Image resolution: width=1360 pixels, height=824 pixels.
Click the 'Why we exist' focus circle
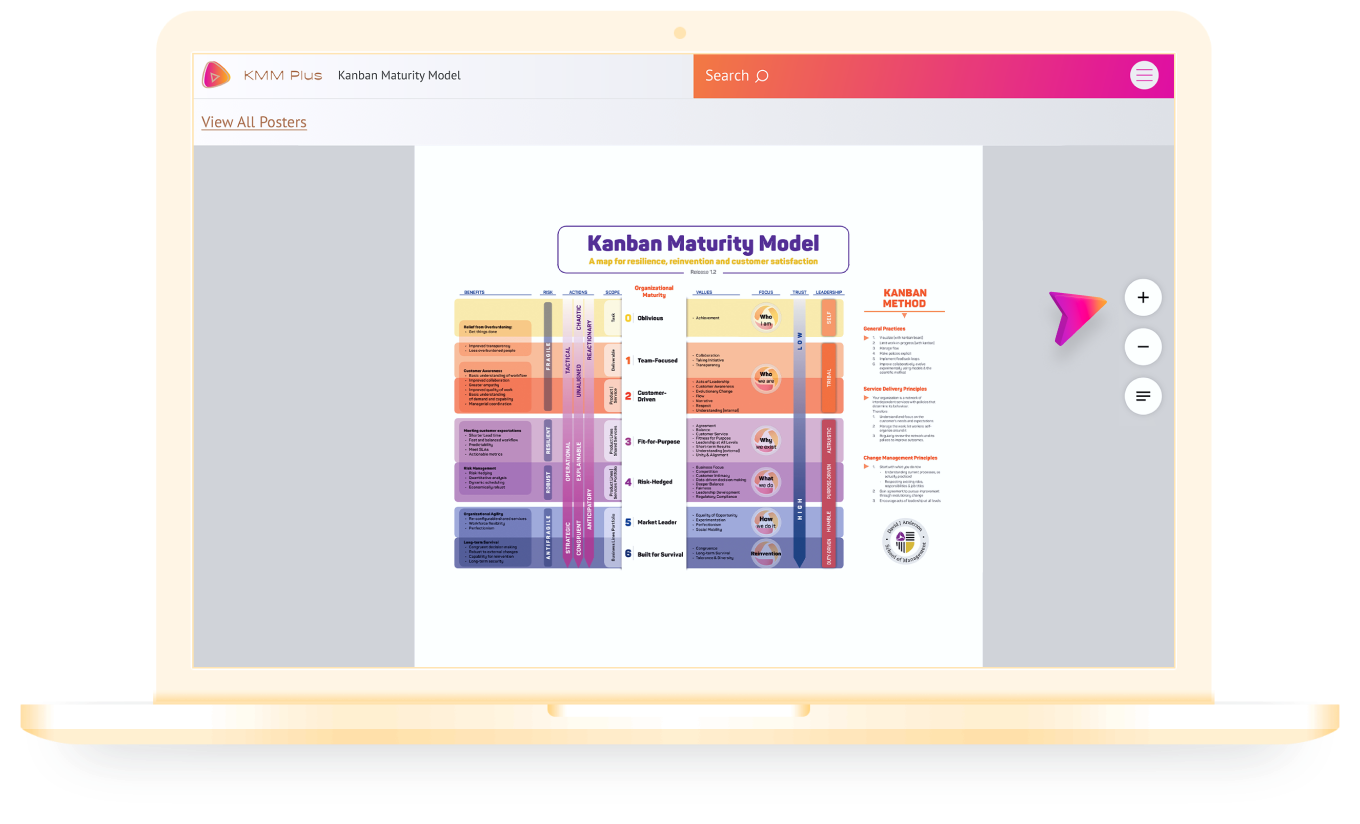click(766, 441)
